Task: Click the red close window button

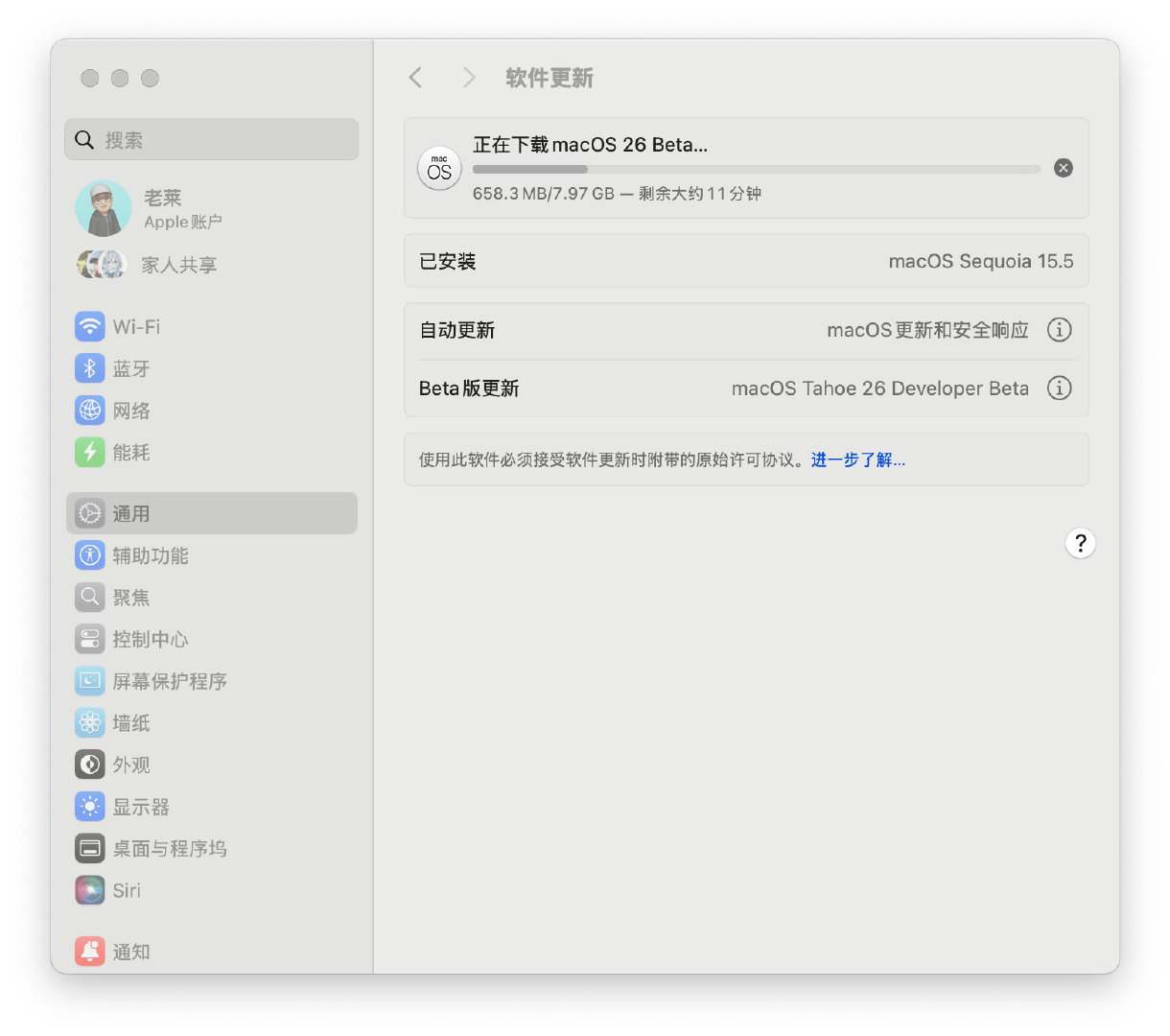Action: (x=90, y=78)
